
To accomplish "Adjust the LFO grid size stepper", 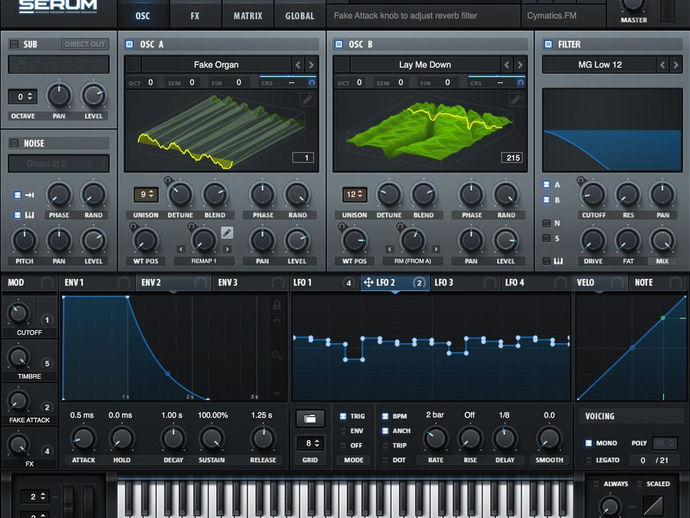I will (312, 443).
